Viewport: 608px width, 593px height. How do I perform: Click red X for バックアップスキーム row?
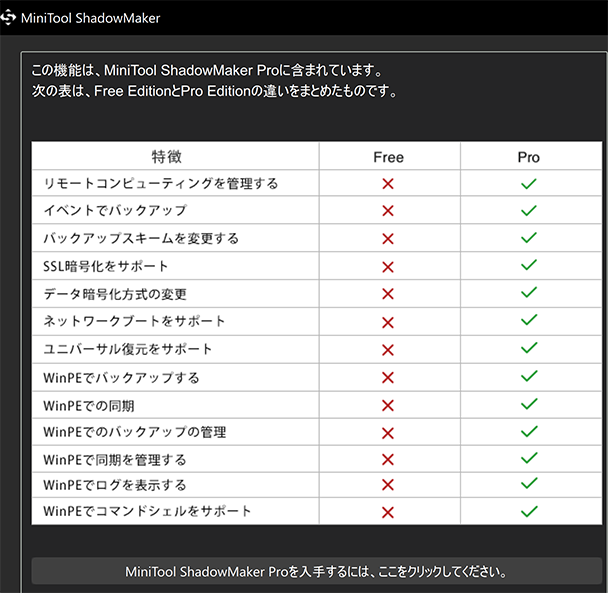[x=388, y=239]
